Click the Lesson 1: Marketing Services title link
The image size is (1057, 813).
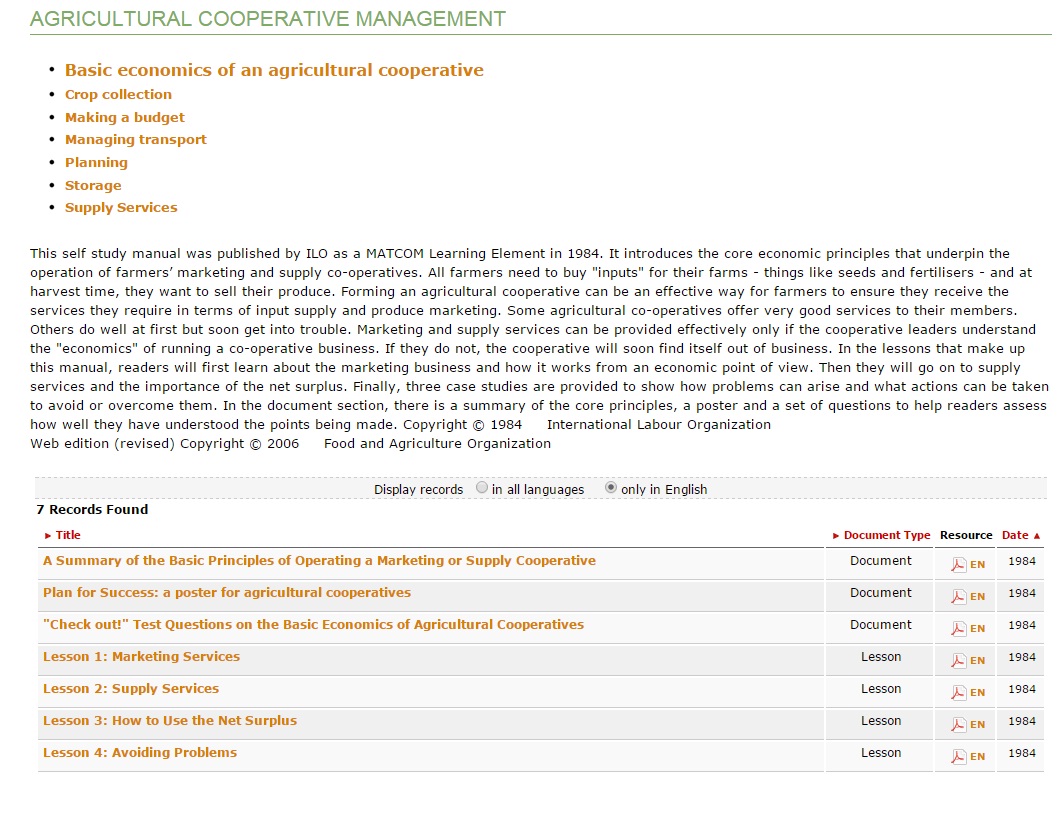[141, 657]
